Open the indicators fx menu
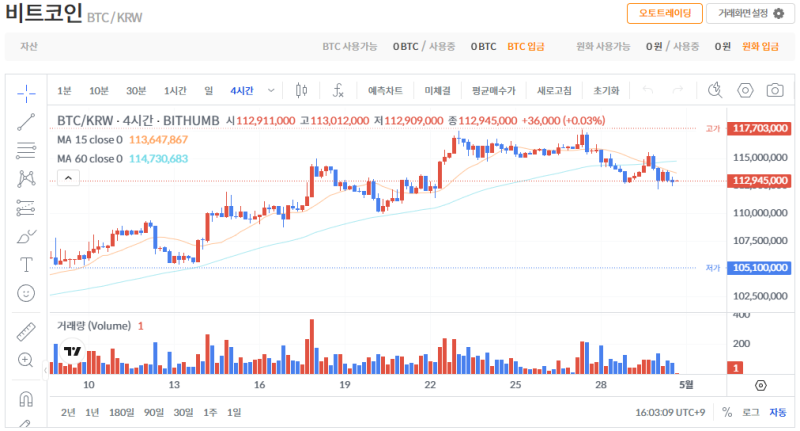The width and height of the screenshot is (800, 431). 338,91
